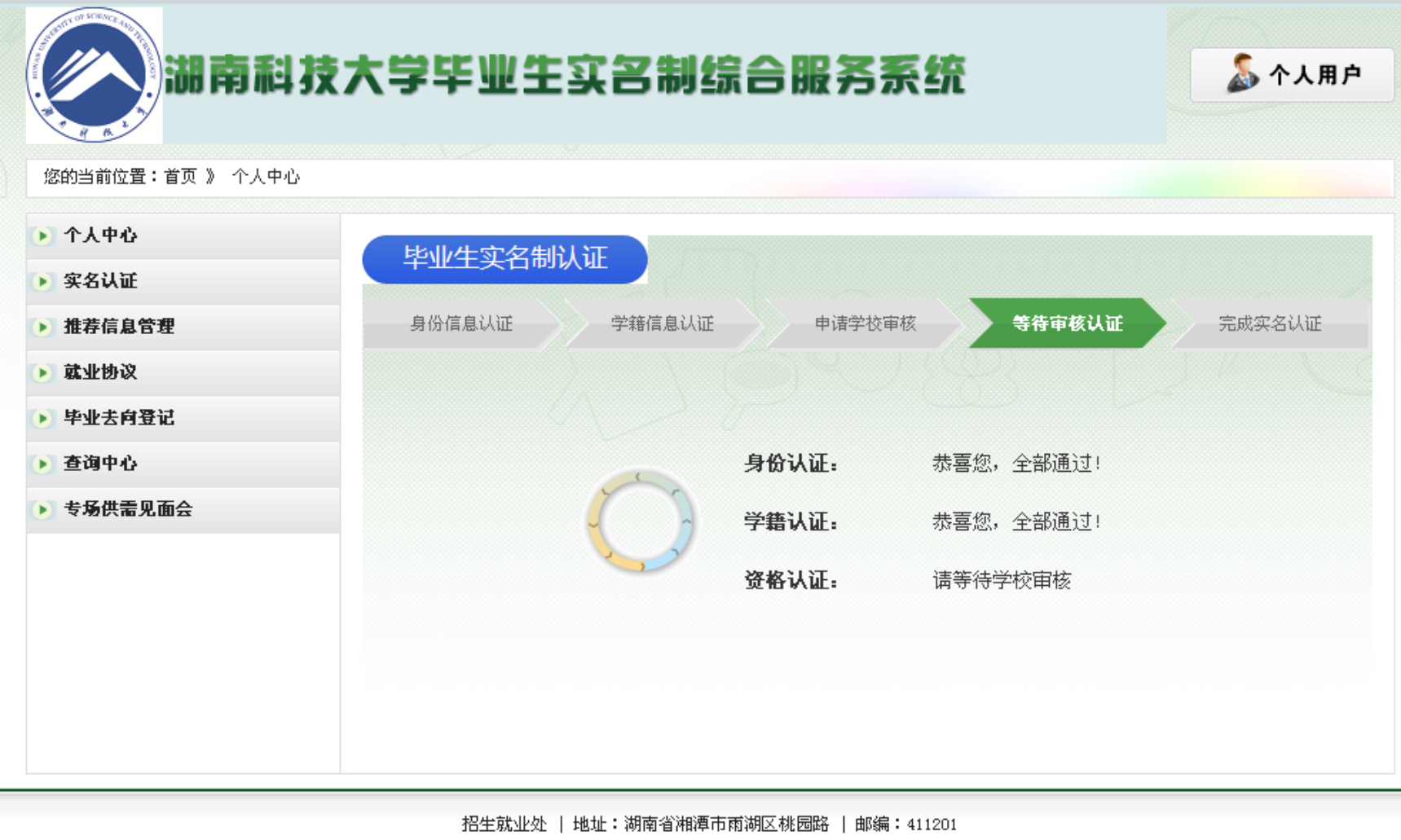The width and height of the screenshot is (1401, 840).
Task: Select the 申请学校审核 step
Action: pyautogui.click(x=865, y=323)
